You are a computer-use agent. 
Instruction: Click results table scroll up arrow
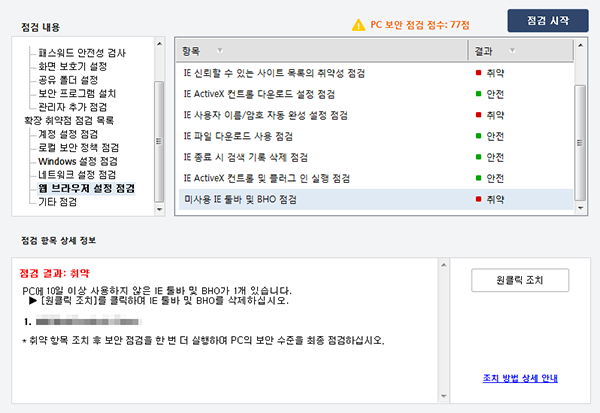(580, 45)
